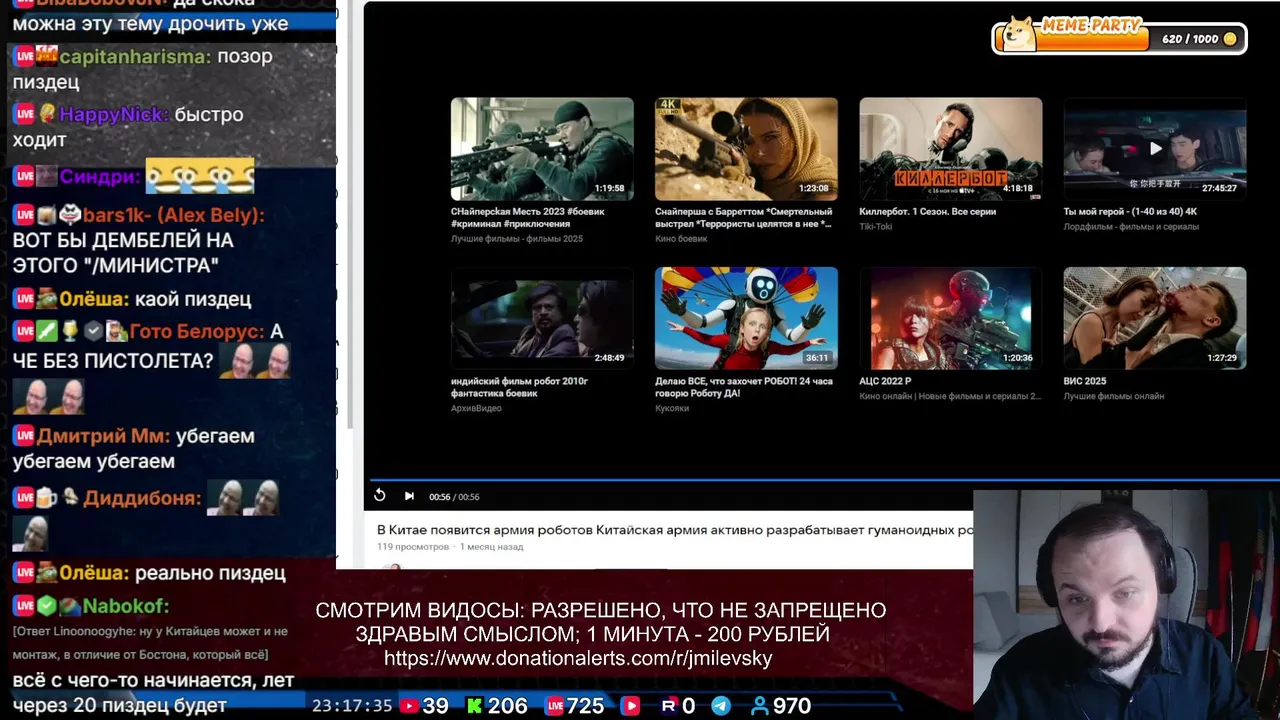Open the АЦС 2022 Р thumbnail

pos(950,318)
